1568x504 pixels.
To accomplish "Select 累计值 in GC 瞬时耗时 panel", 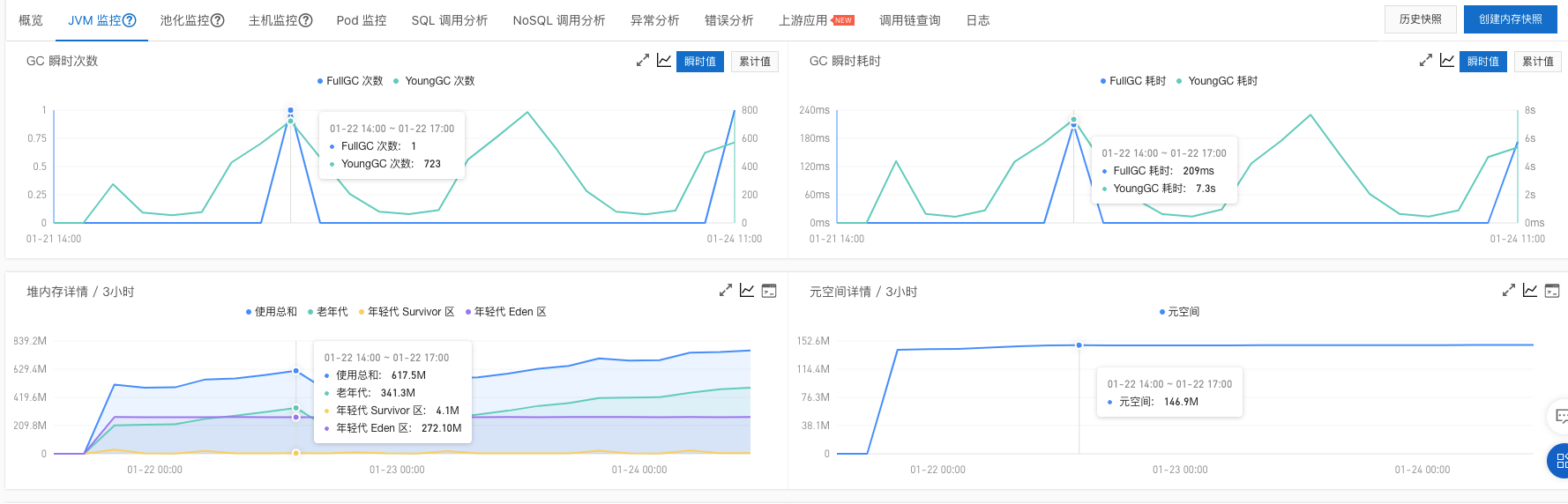I will [1538, 62].
